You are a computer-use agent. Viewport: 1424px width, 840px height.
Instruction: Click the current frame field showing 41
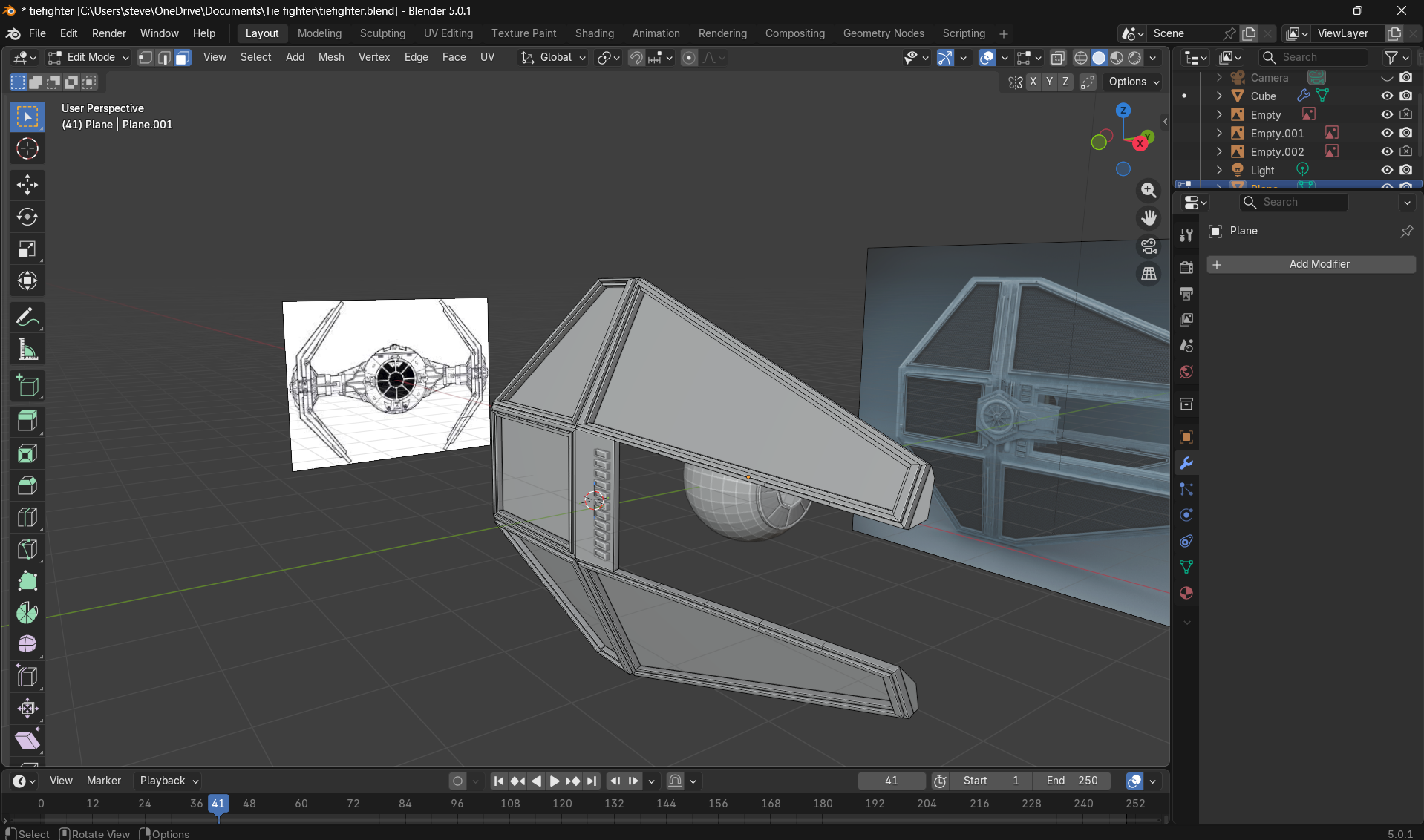point(892,781)
